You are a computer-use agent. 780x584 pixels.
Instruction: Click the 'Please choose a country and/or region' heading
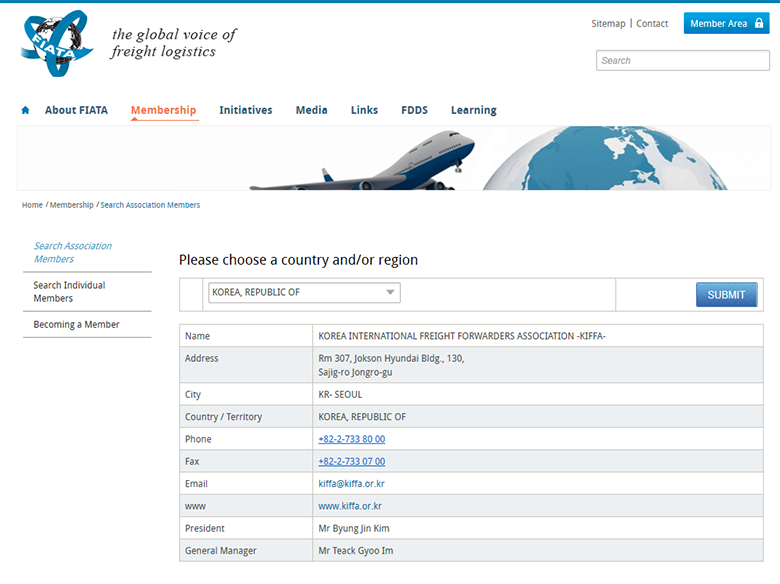(298, 260)
